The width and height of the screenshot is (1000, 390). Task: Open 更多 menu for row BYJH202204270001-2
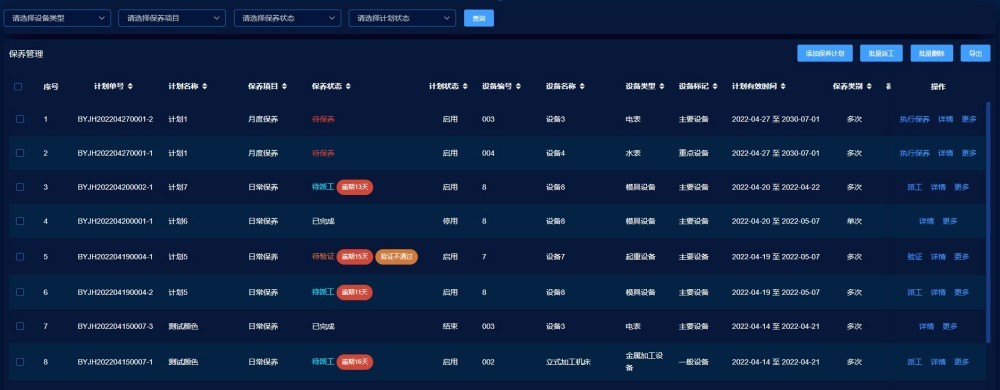(x=969, y=119)
